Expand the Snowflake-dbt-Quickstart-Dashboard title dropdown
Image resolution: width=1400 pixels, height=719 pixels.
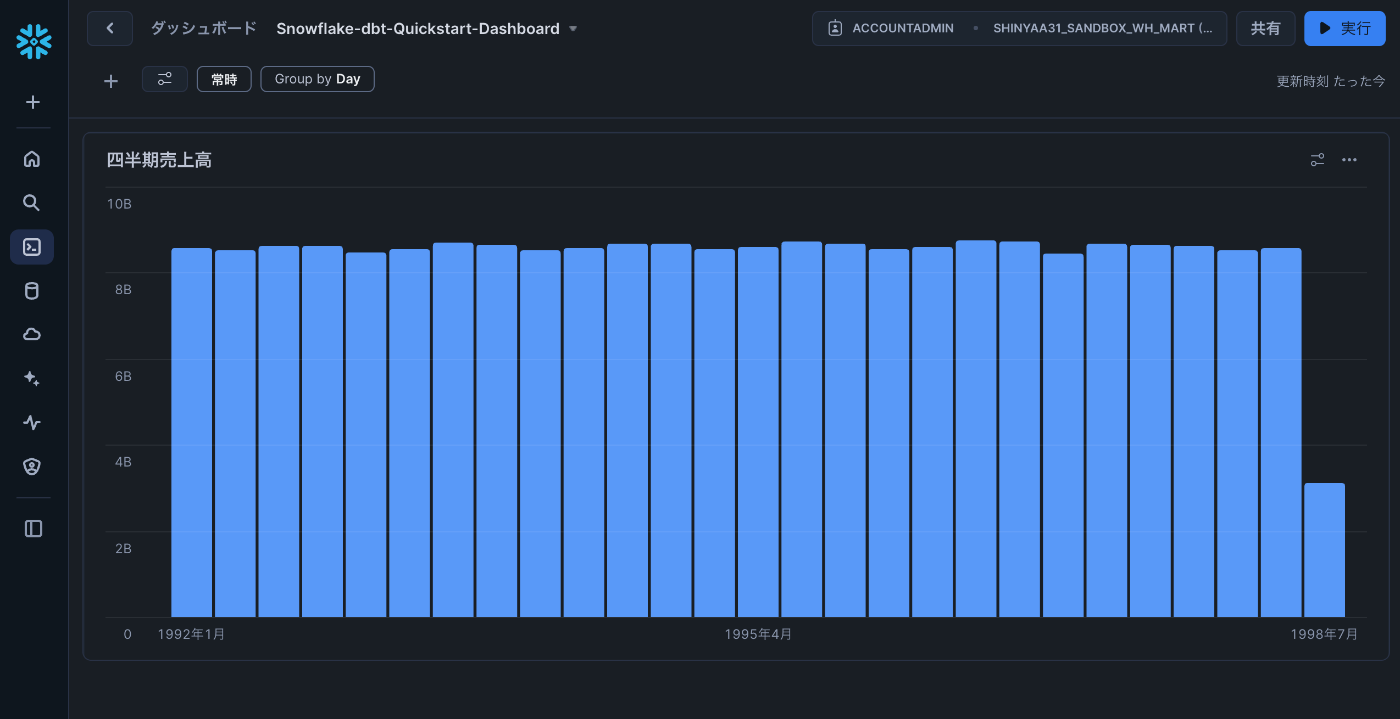(573, 29)
